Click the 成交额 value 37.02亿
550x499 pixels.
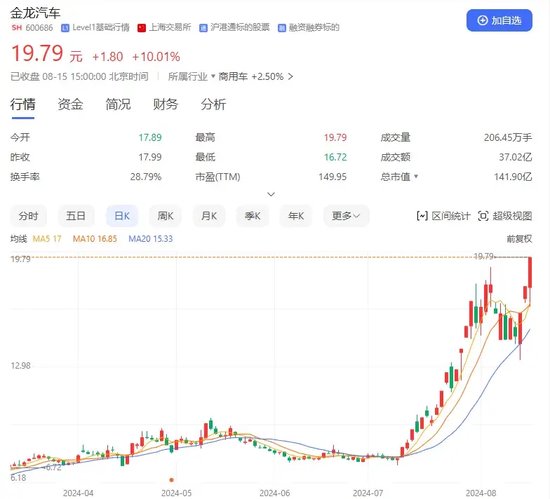pos(515,157)
